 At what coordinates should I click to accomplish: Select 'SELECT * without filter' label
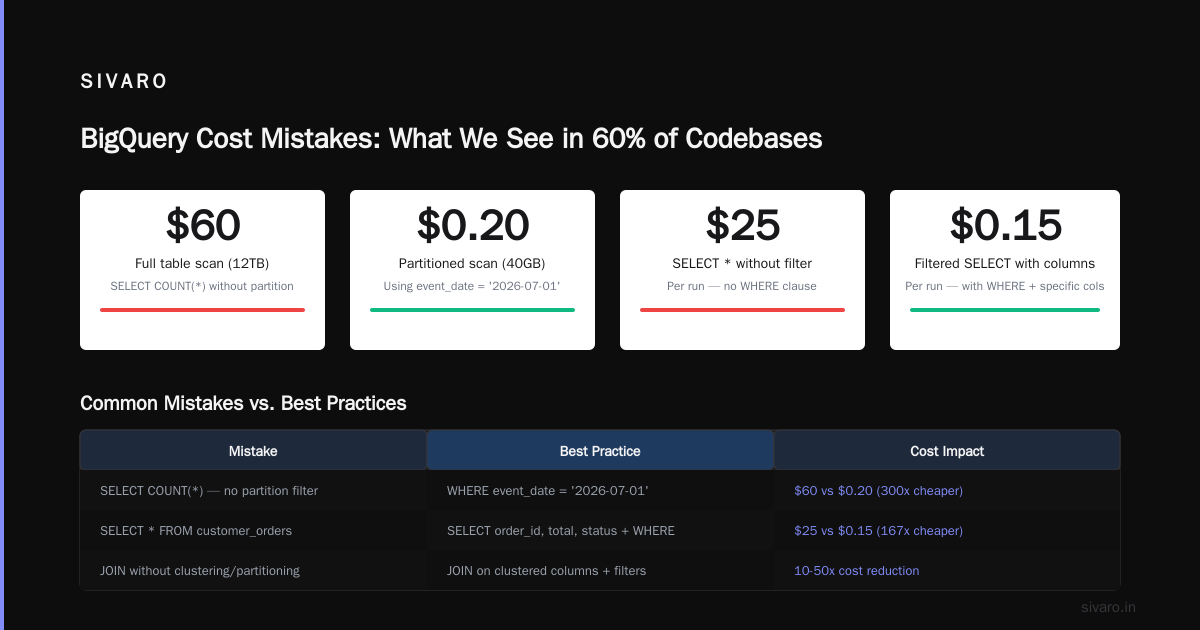pyautogui.click(x=742, y=264)
